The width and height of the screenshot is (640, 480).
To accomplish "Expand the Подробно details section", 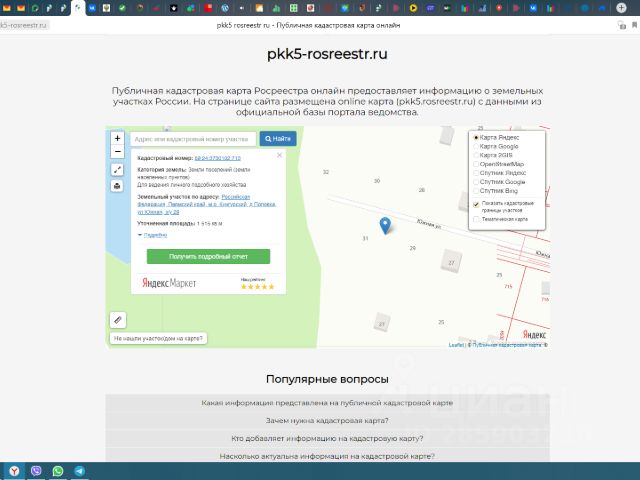I will pyautogui.click(x=155, y=234).
